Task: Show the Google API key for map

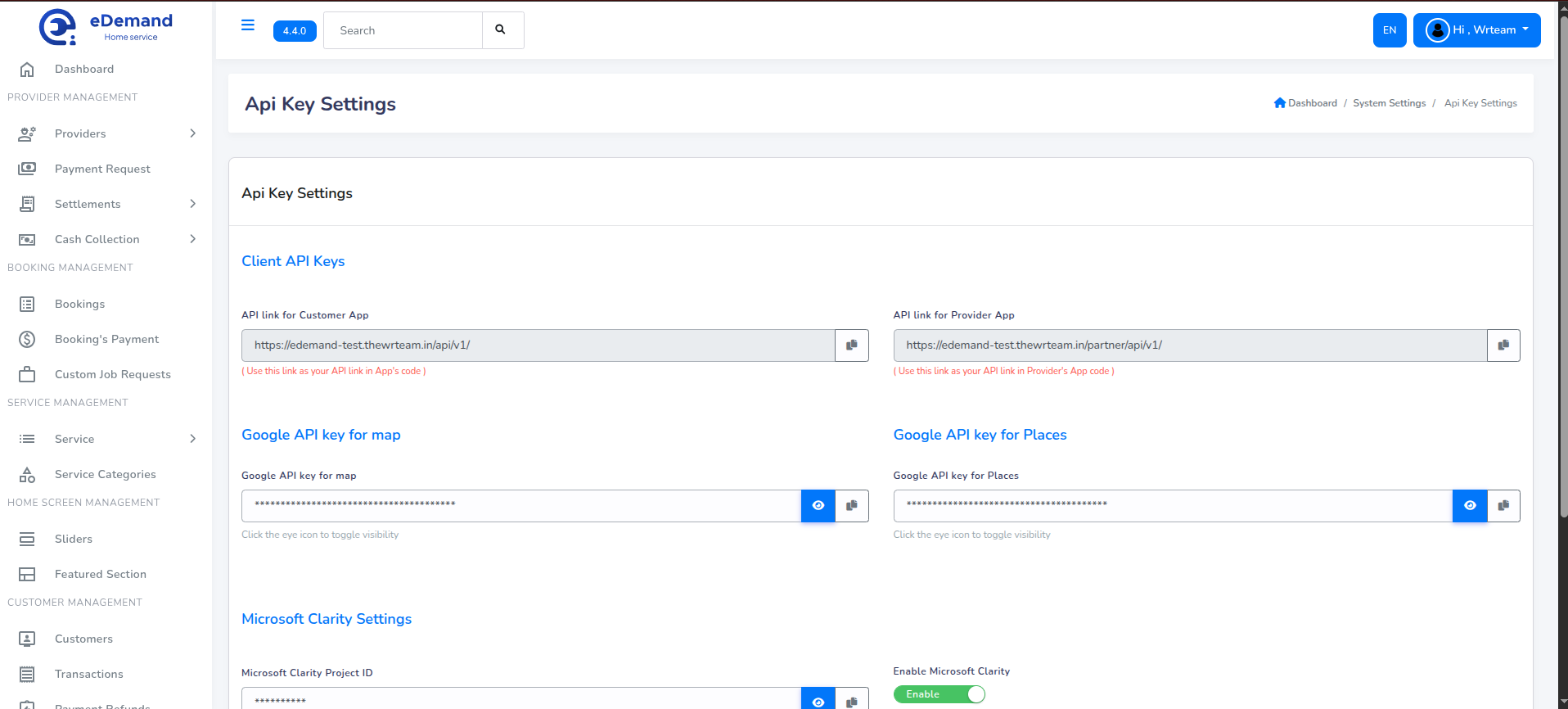Action: click(818, 506)
